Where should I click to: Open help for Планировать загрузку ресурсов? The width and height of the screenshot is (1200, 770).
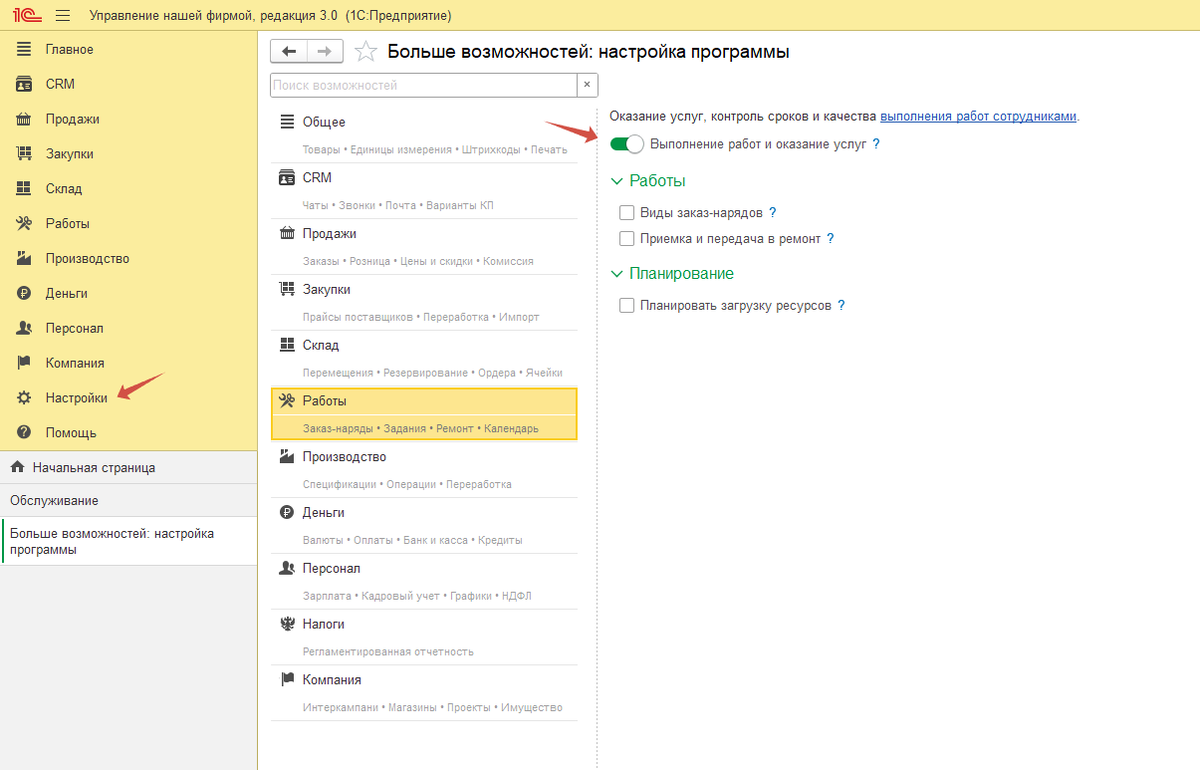click(x=842, y=306)
